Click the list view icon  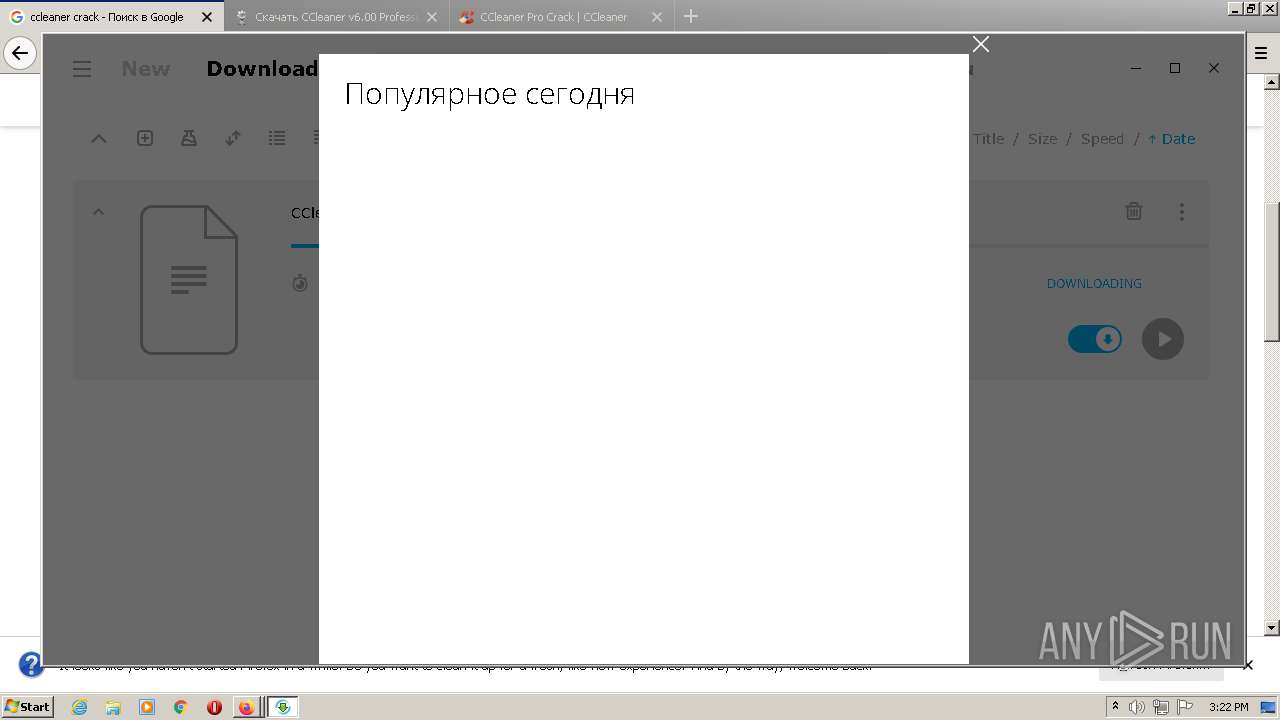coord(277,138)
